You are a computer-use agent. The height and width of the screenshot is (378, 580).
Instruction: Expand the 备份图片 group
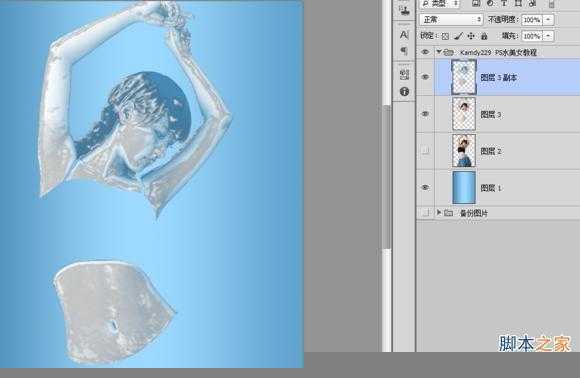click(x=439, y=212)
